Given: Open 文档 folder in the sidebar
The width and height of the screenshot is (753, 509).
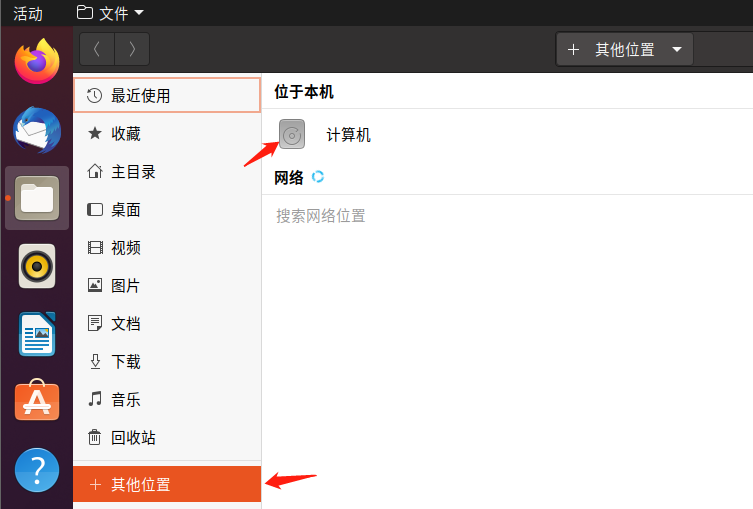Looking at the screenshot, I should tap(167, 323).
